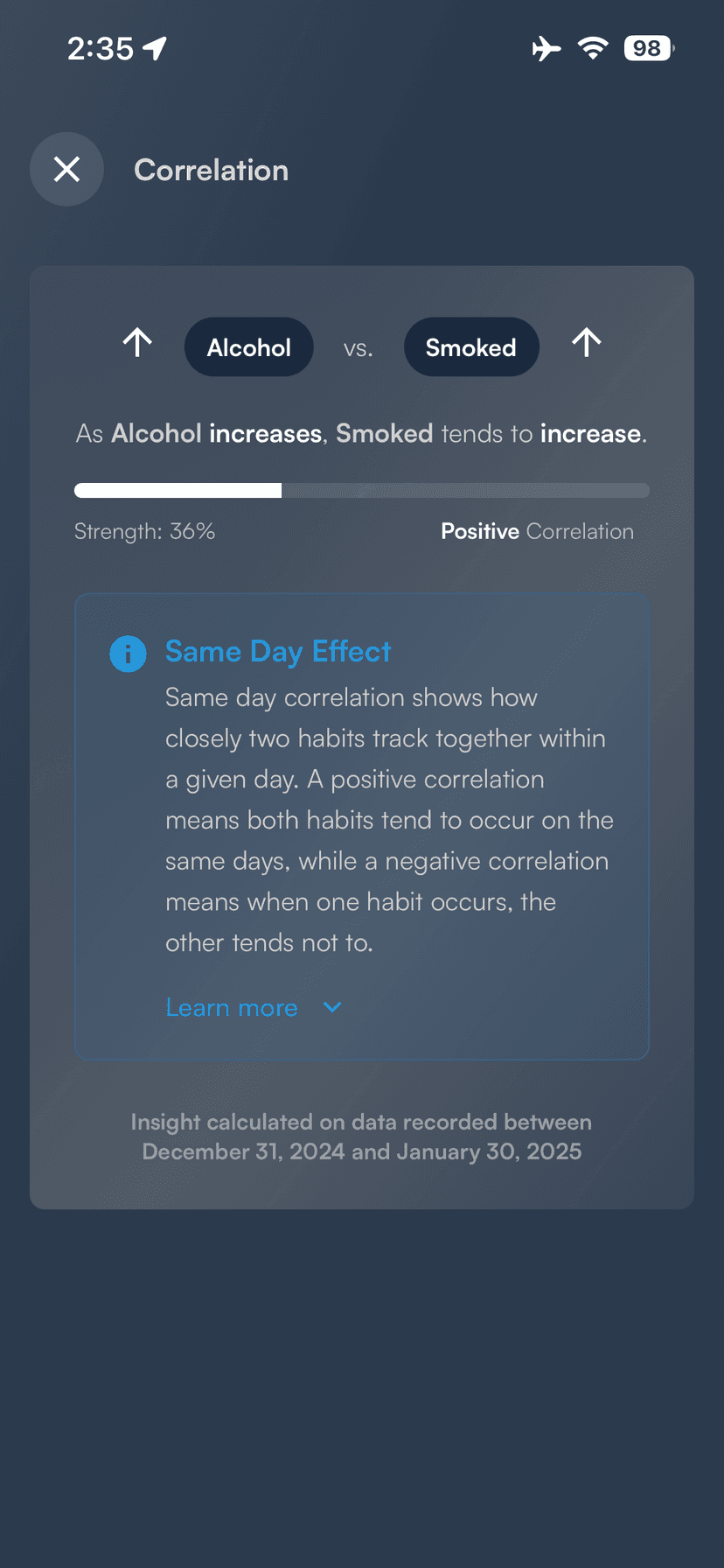724x1568 pixels.
Task: Select the Alcohol habit pill
Action: click(x=248, y=346)
